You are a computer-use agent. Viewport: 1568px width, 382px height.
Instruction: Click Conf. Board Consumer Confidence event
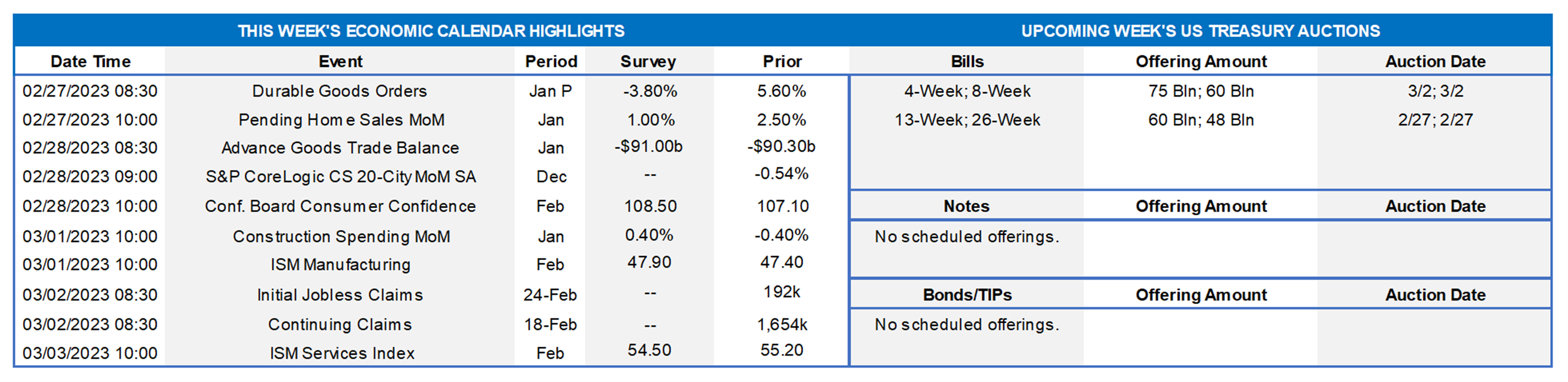click(340, 206)
